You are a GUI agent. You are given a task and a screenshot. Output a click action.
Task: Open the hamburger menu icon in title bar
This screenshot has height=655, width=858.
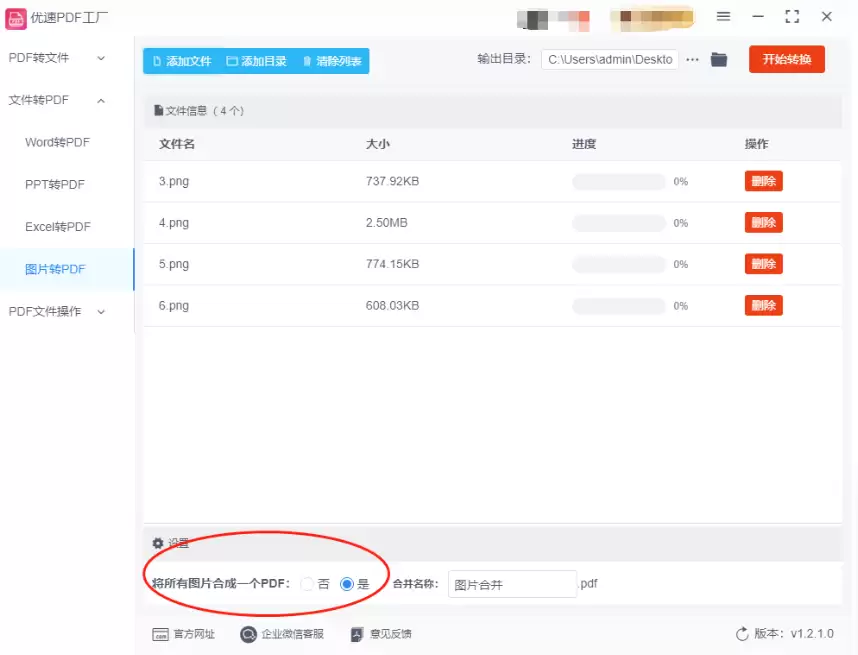pyautogui.click(x=723, y=17)
